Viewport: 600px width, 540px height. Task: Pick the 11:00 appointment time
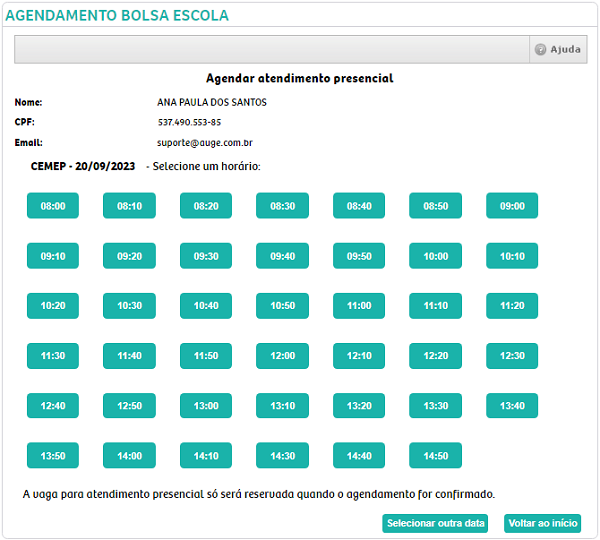(359, 306)
